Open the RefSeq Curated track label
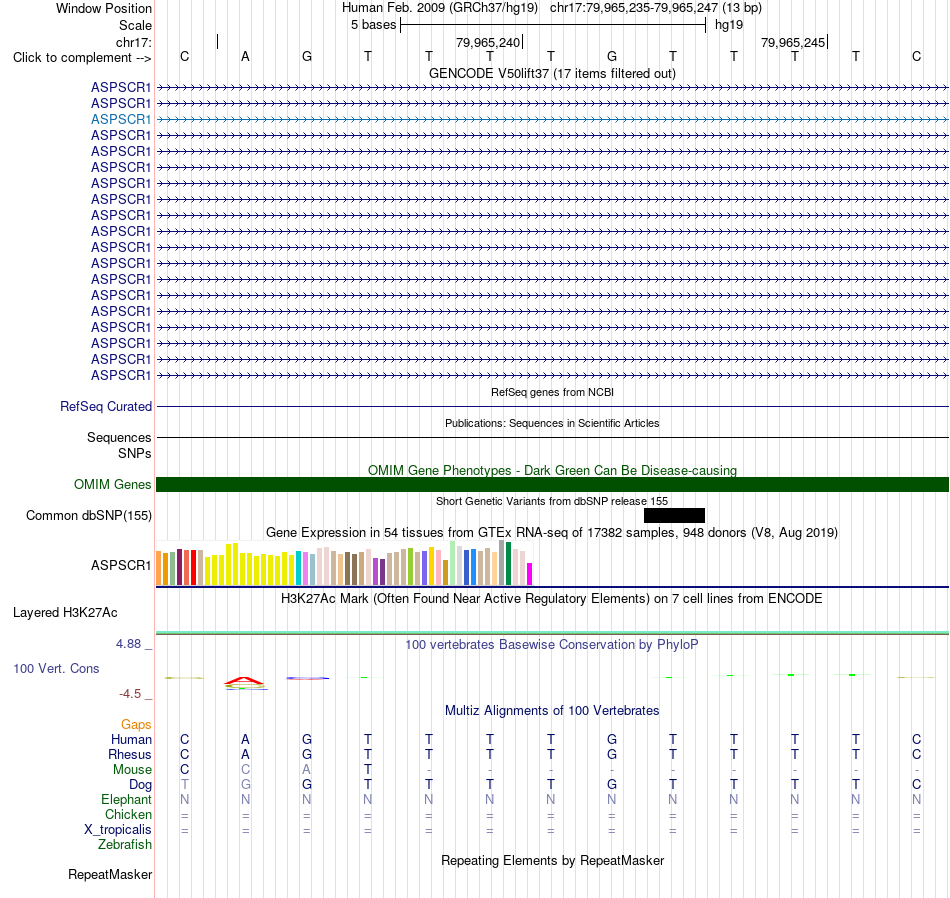This screenshot has width=950, height=898. point(105,407)
